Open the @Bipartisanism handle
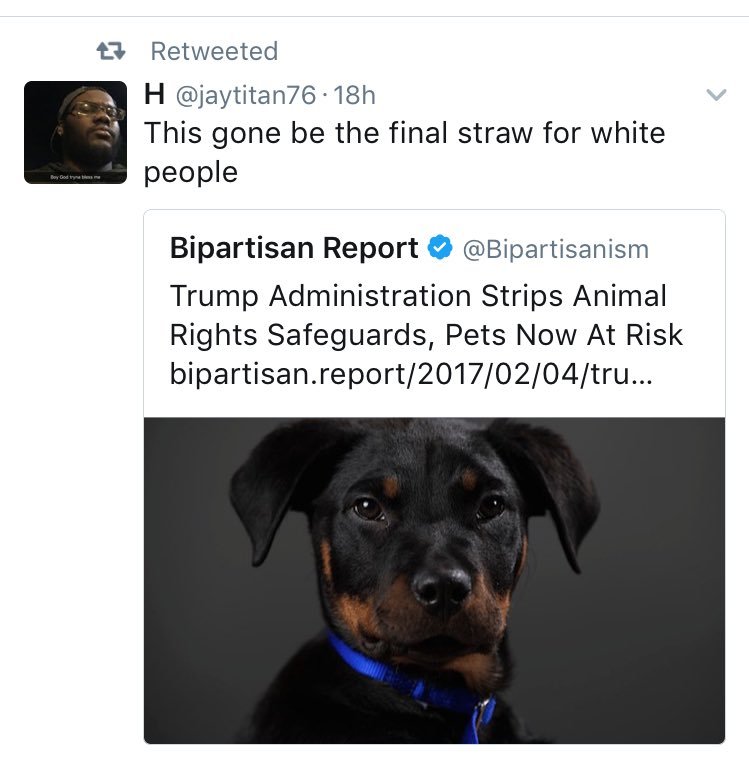Screen dimensions: 749x771 point(555,249)
